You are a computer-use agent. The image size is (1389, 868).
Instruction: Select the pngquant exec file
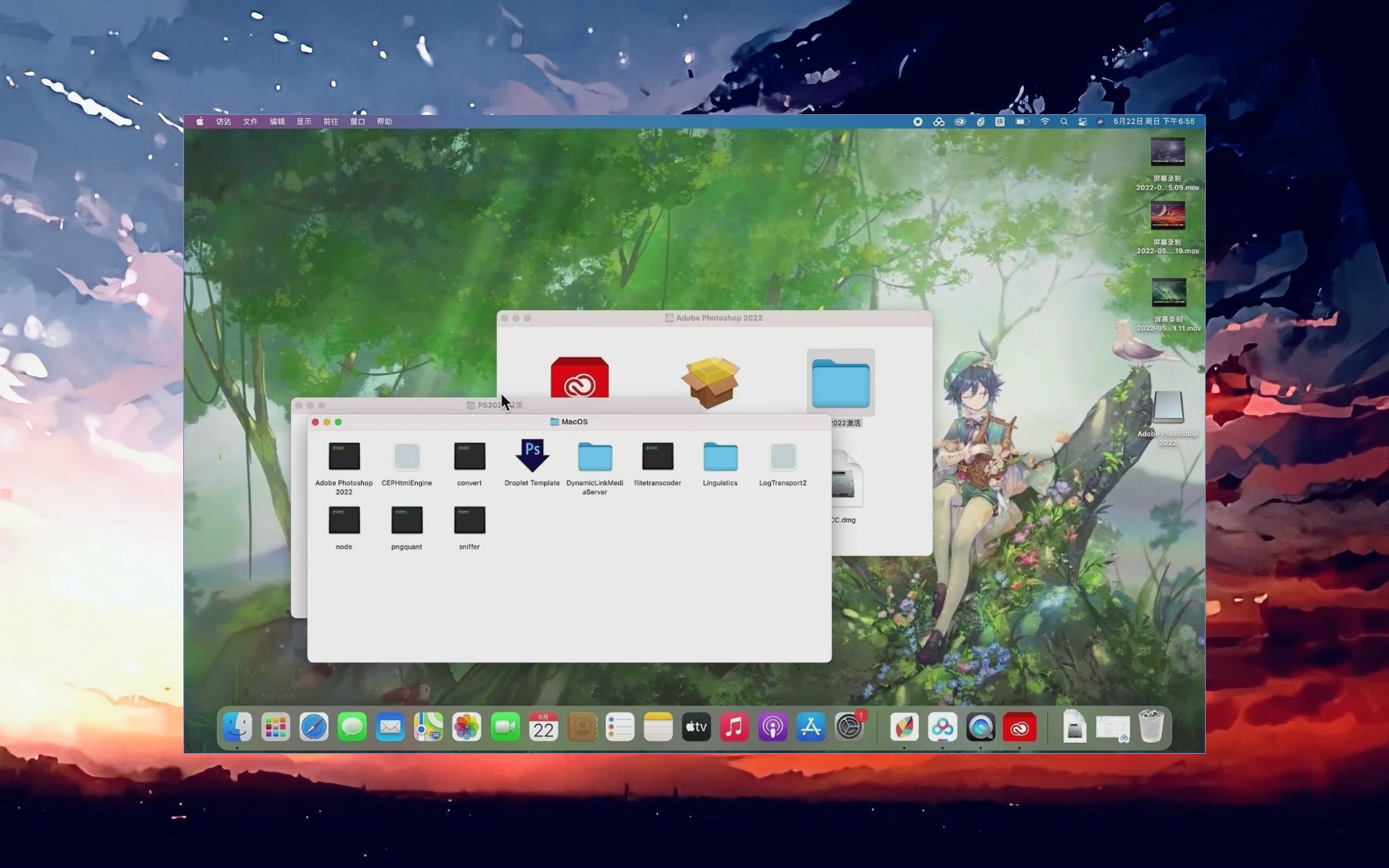click(x=407, y=520)
